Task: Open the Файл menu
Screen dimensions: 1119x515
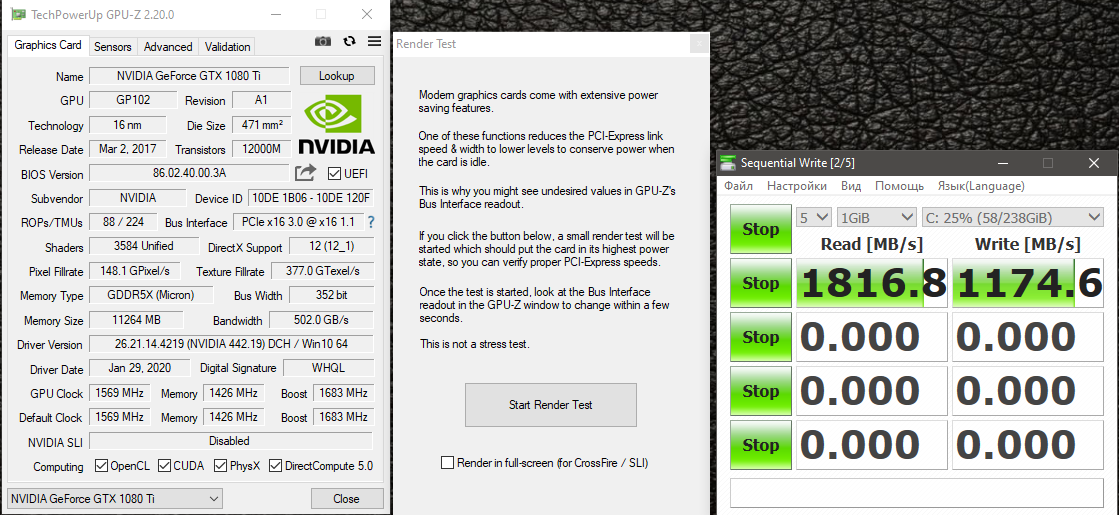Action: pyautogui.click(x=739, y=186)
